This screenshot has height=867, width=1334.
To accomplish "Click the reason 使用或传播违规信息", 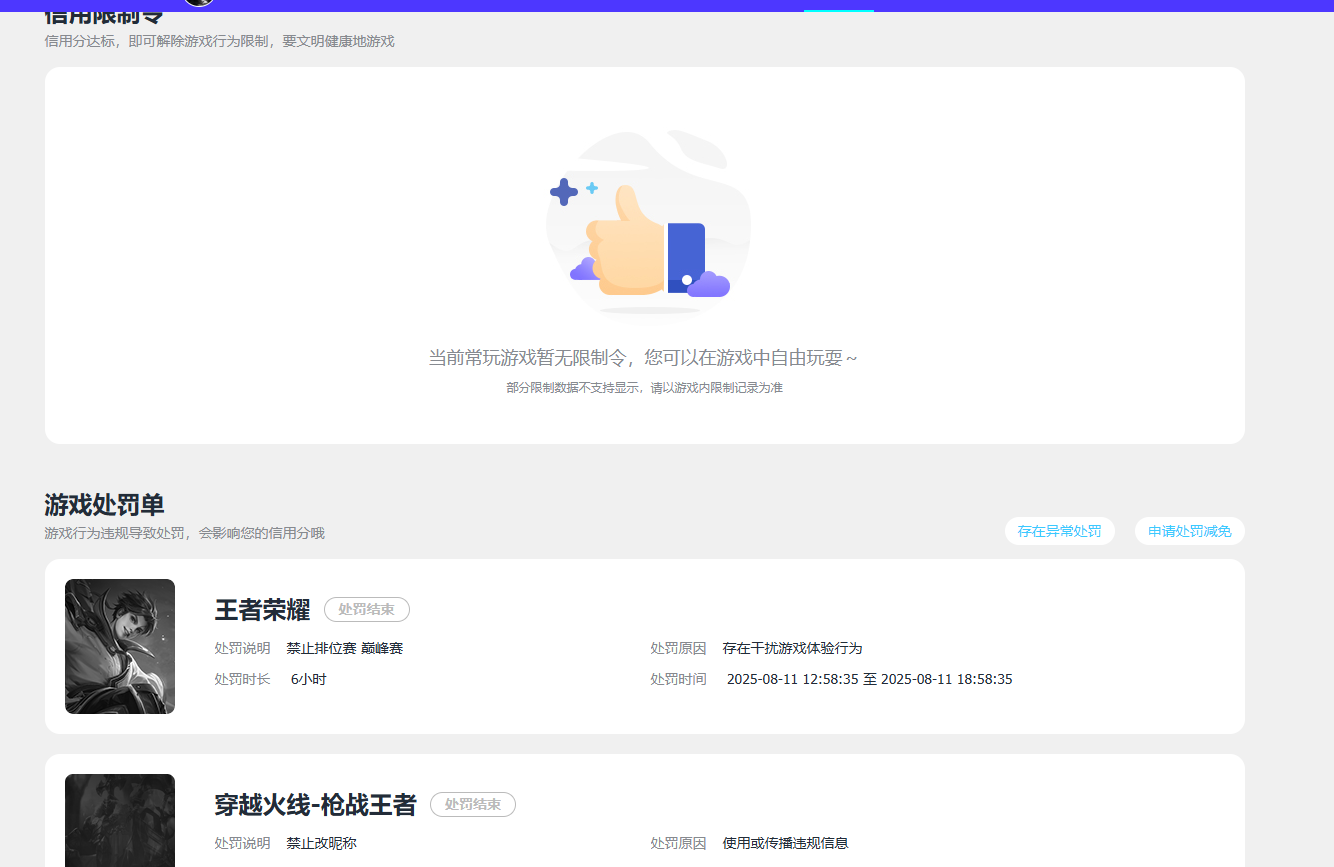I will click(785, 843).
